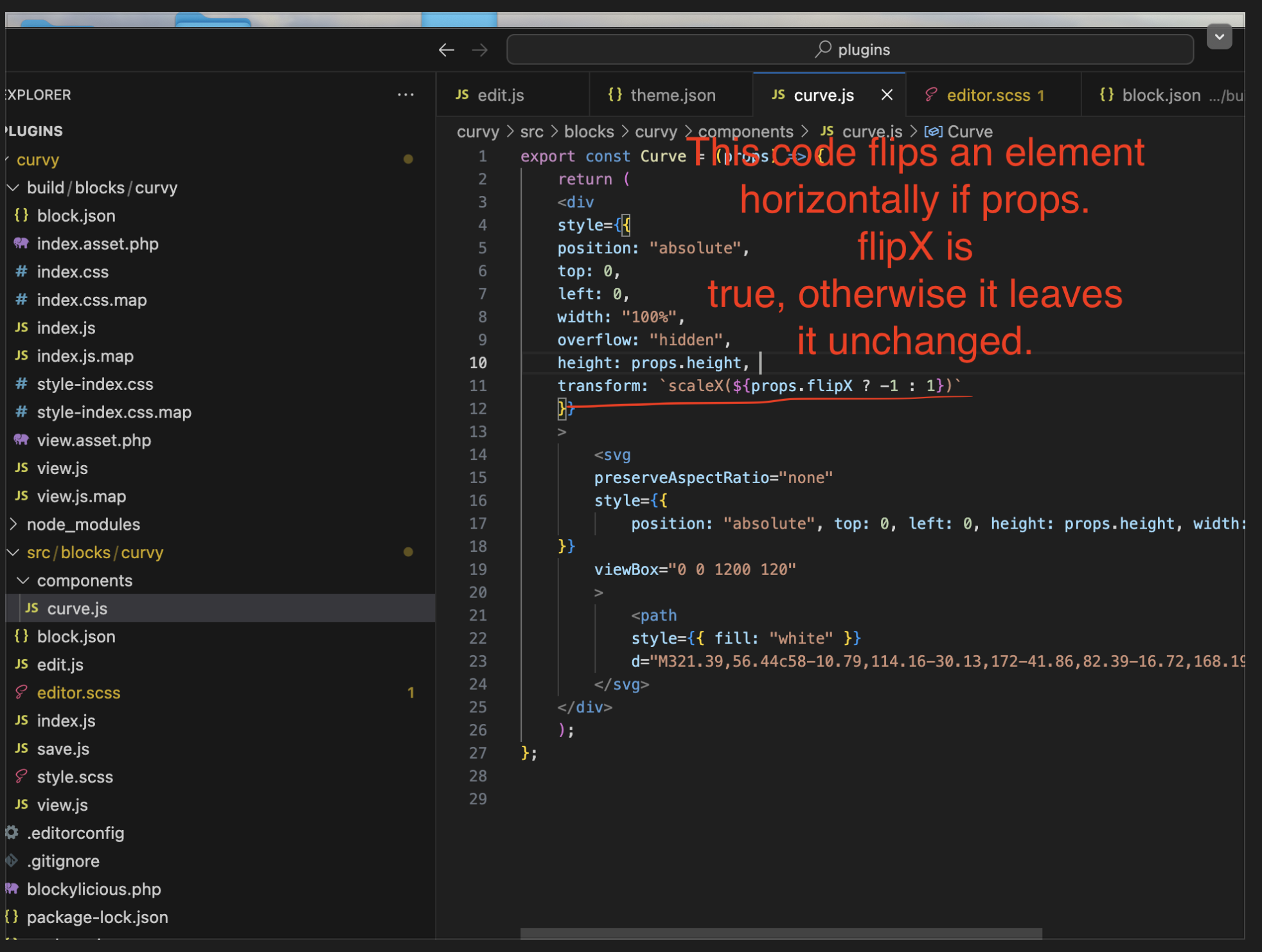Click the '<path' opening tag line

tap(653, 615)
